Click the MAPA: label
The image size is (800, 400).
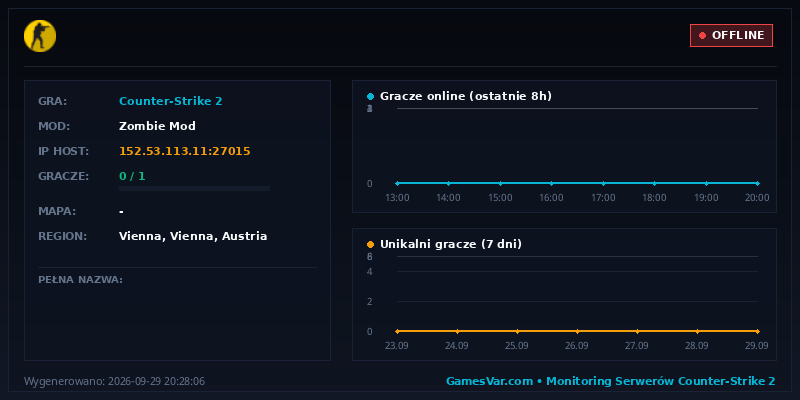click(x=57, y=211)
